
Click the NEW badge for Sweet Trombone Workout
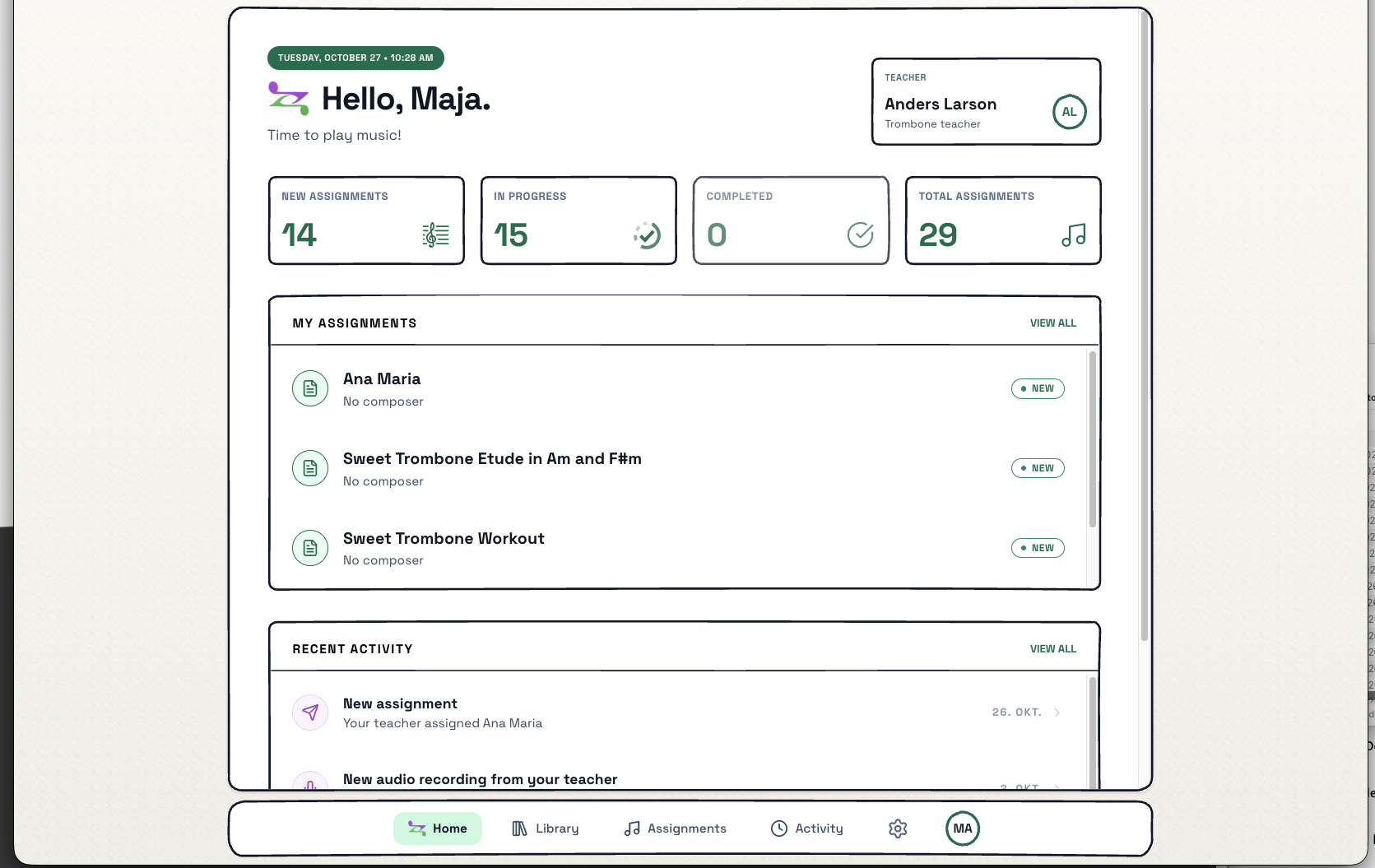[x=1038, y=548]
